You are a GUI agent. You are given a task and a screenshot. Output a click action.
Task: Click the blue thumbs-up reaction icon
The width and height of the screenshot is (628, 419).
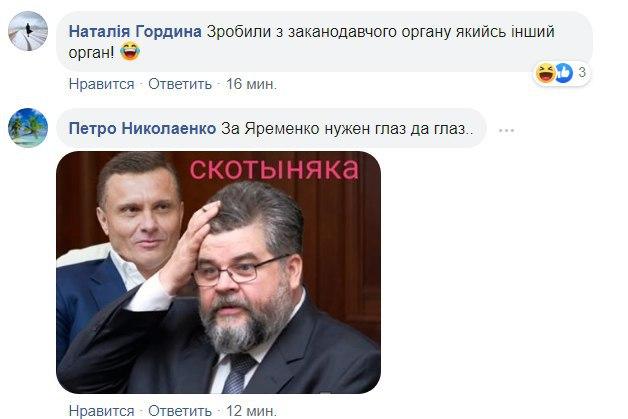[x=563, y=73]
